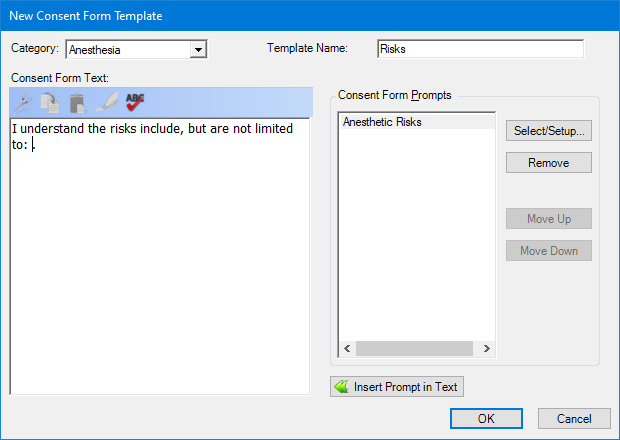This screenshot has height=440, width=620.
Task: Confirm template with OK button
Action: 486,419
